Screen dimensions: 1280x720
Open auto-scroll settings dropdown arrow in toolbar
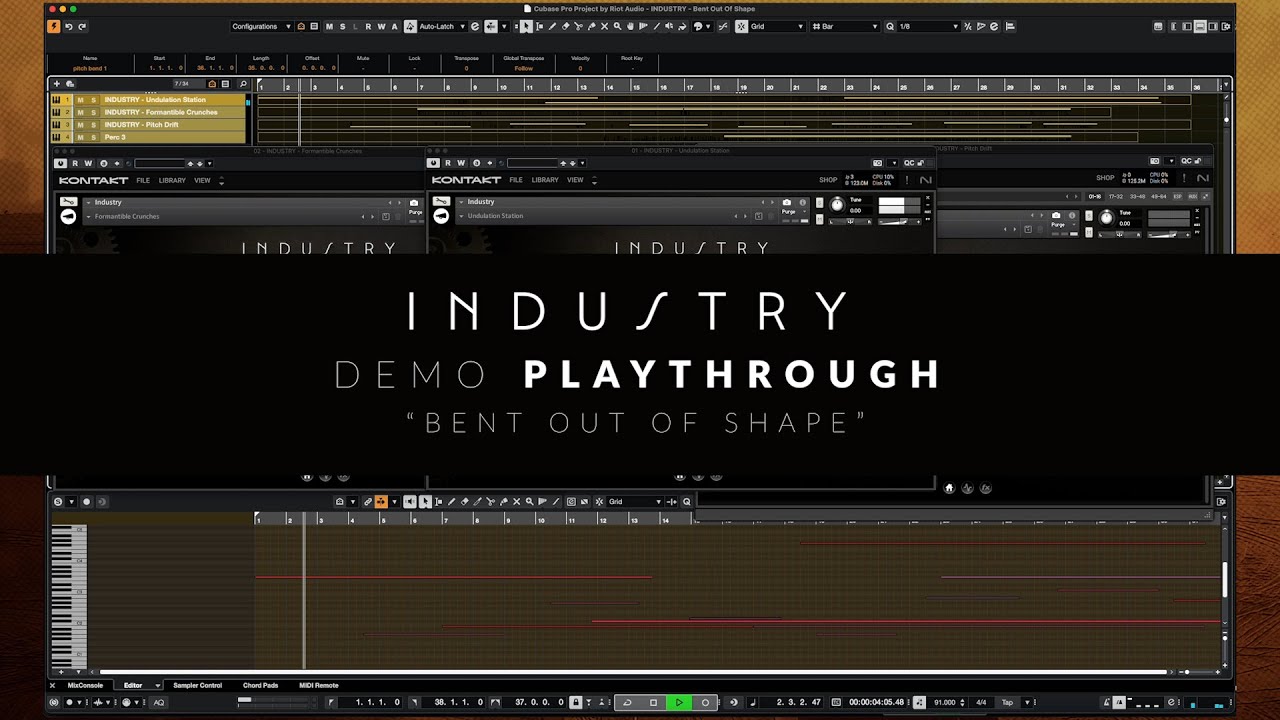(504, 26)
